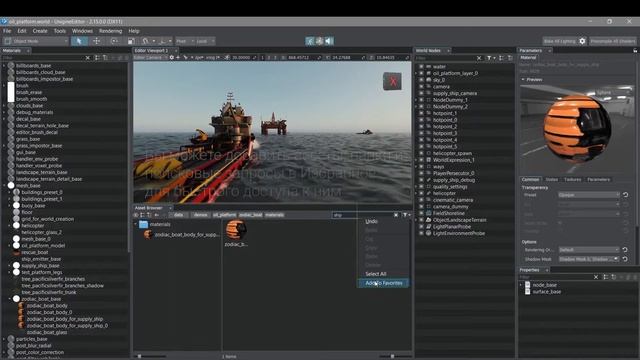
Task: Toggle the supply_ship_camera node checkbox
Action: point(421,93)
